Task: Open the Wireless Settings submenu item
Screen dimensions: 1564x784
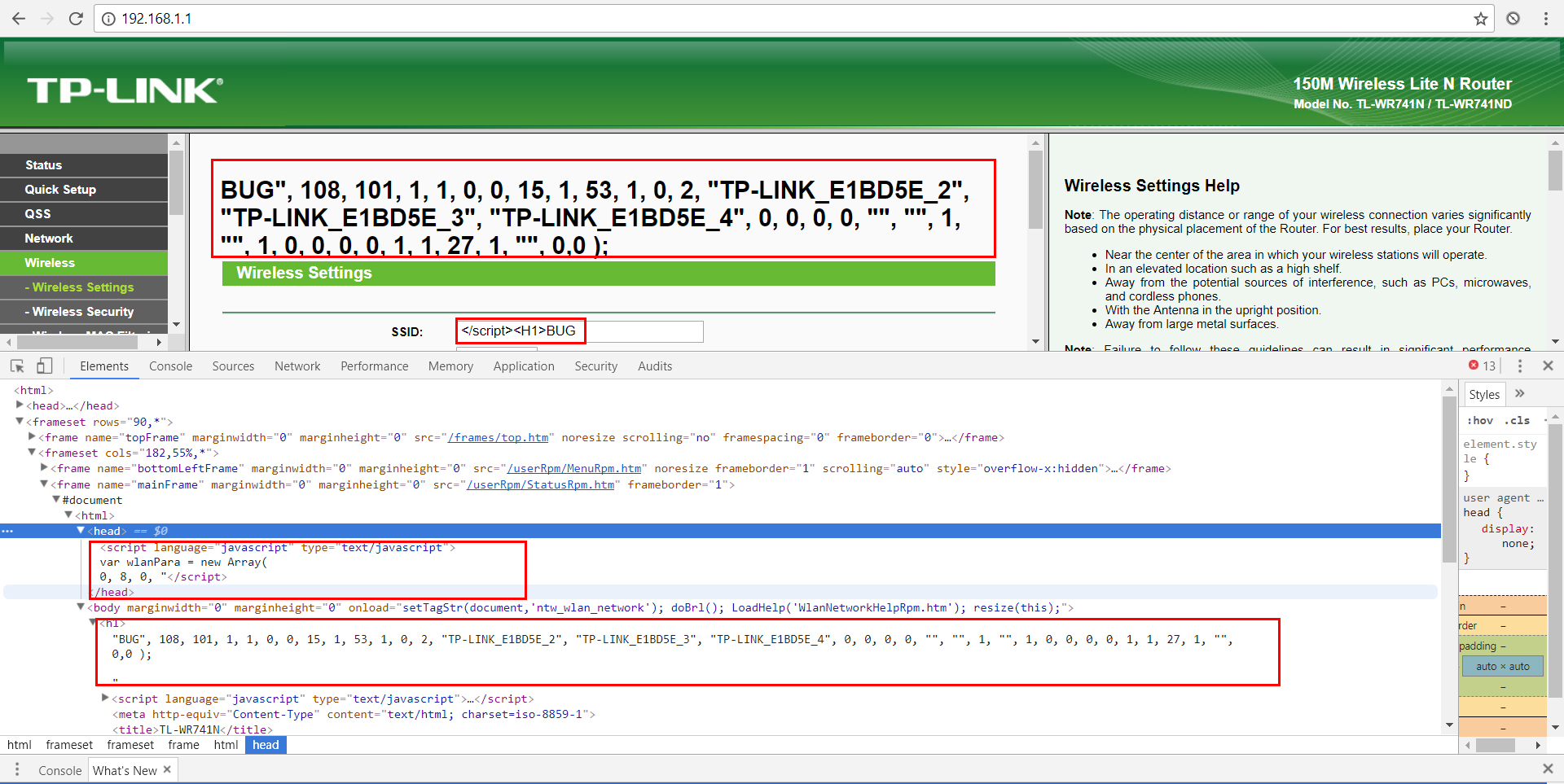Action: (84, 287)
